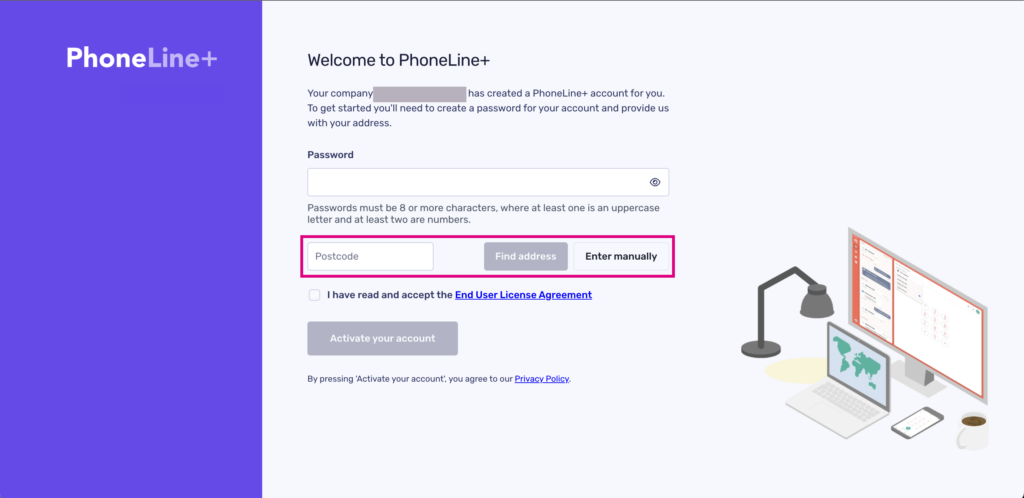1024x498 pixels.
Task: Click the PhoneLine+ logo
Action: pos(141,59)
